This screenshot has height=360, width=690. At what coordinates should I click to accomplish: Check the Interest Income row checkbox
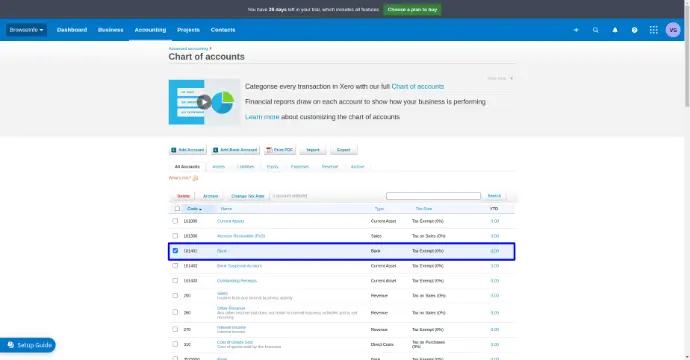click(175, 329)
